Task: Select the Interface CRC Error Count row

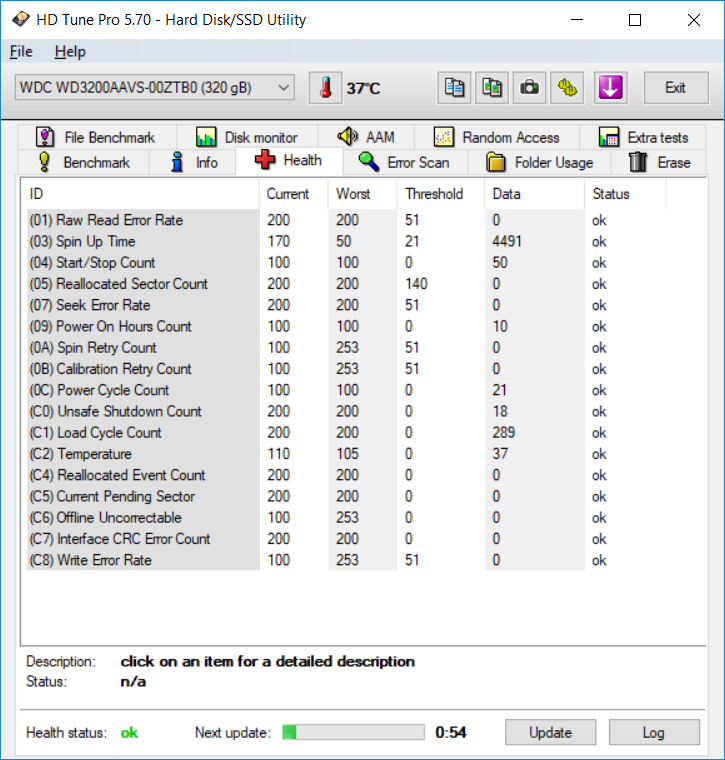Action: coord(347,539)
